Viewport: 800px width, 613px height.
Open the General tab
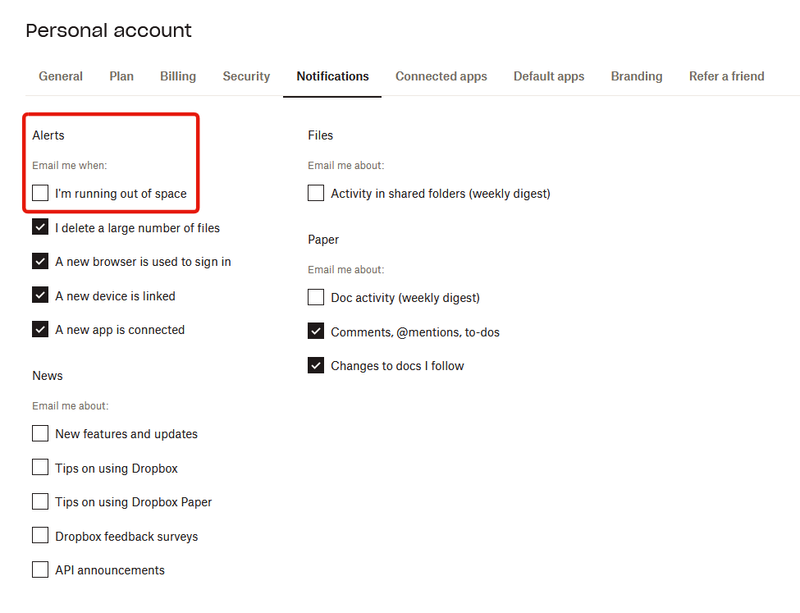(x=60, y=76)
